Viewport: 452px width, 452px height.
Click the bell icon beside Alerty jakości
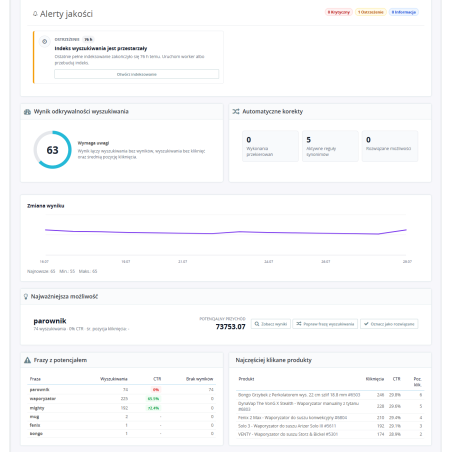pyautogui.click(x=35, y=14)
